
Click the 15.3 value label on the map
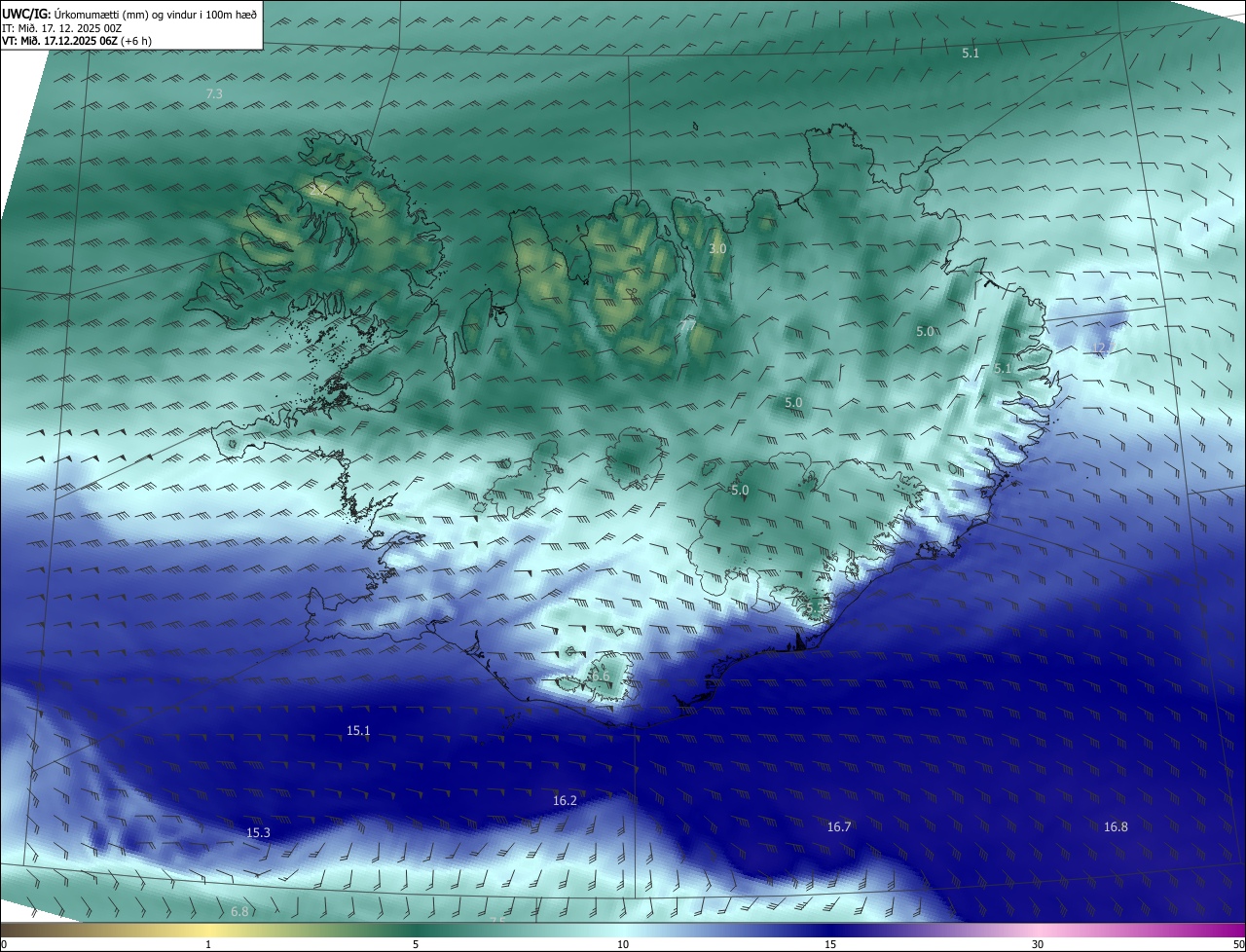click(258, 832)
